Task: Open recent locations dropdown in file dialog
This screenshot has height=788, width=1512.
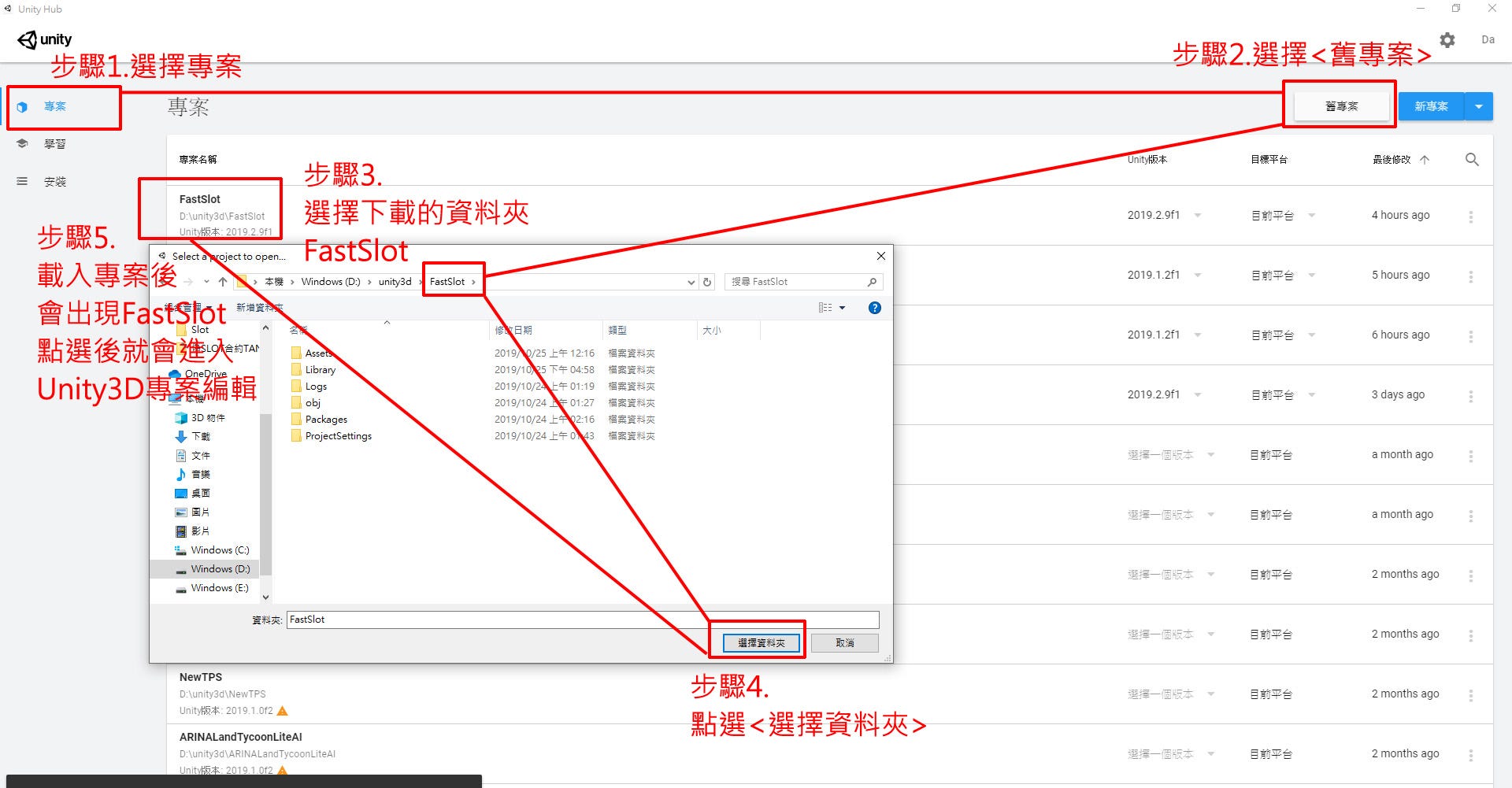Action: pyautogui.click(x=206, y=282)
